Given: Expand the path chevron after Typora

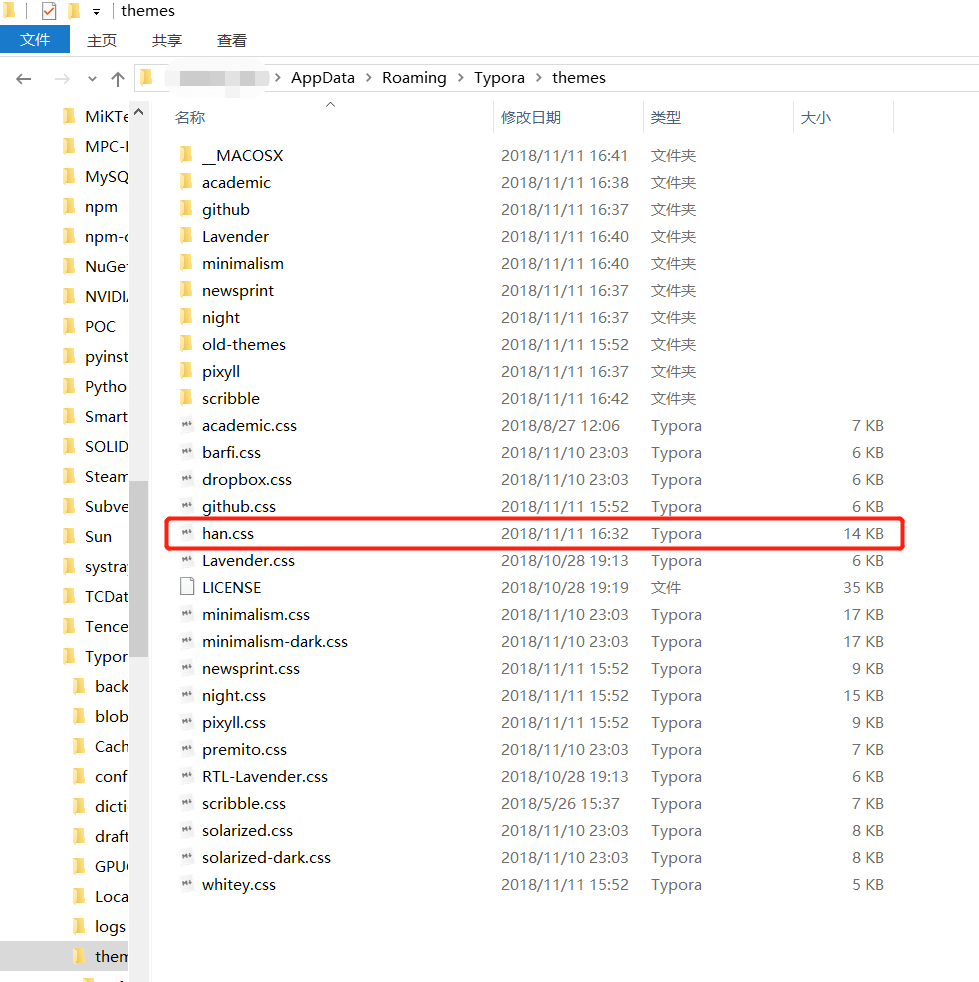Looking at the screenshot, I should point(539,78).
